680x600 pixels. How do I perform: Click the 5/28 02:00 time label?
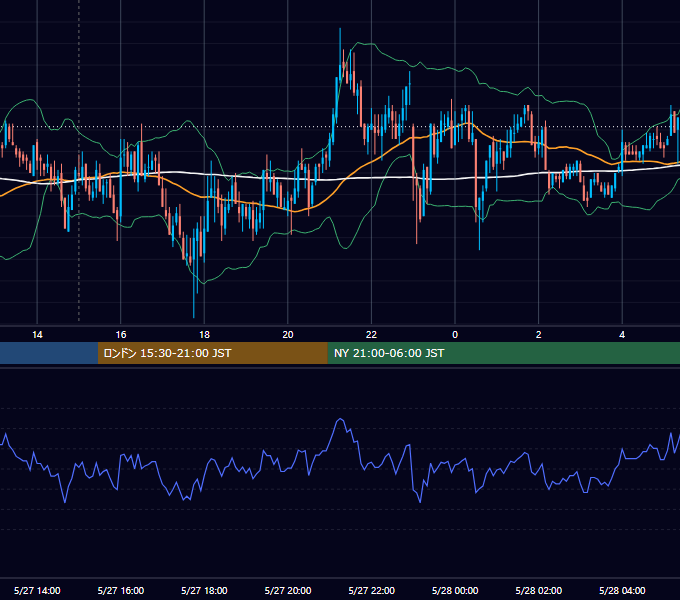click(539, 590)
